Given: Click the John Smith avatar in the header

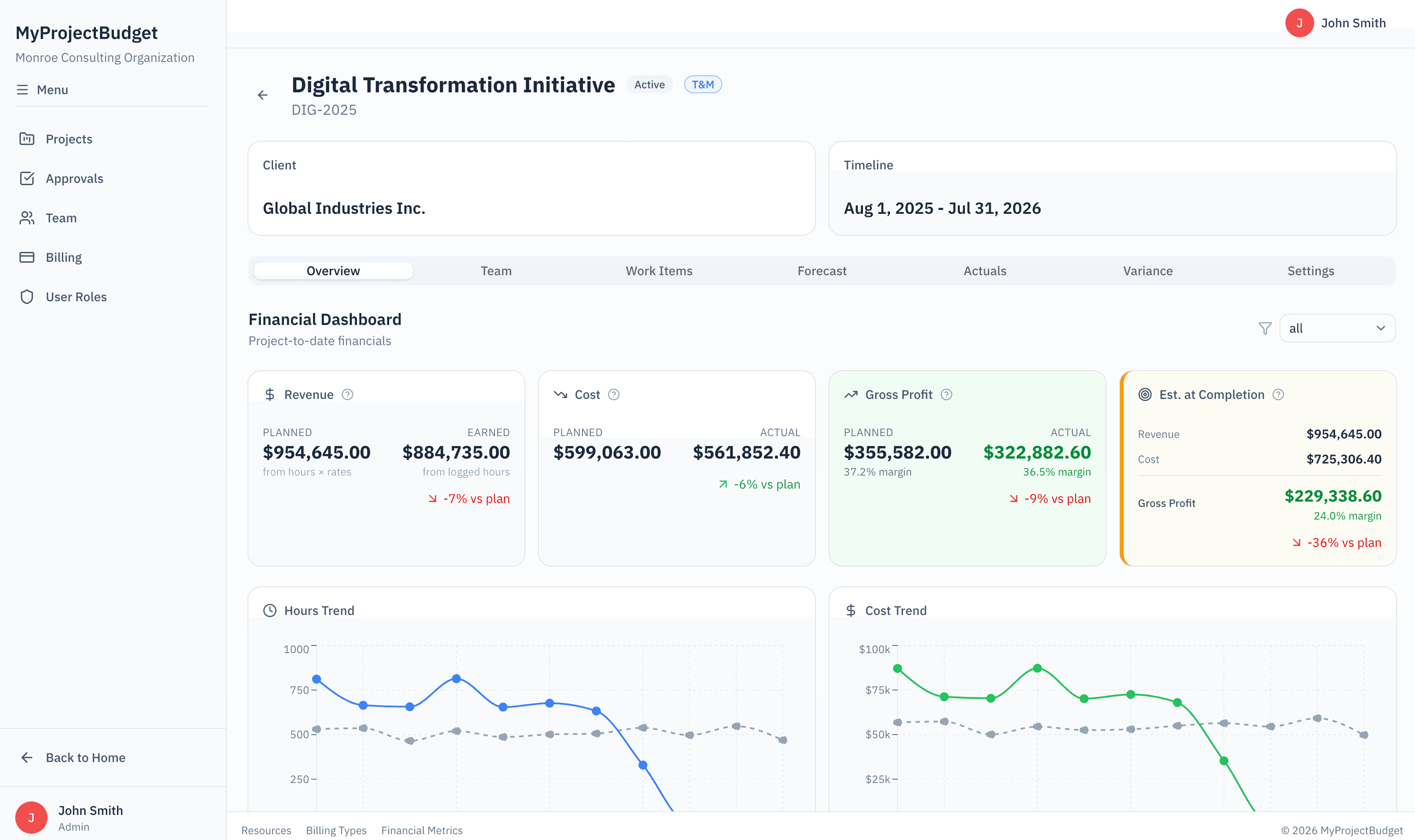Looking at the screenshot, I should pyautogui.click(x=1299, y=23).
